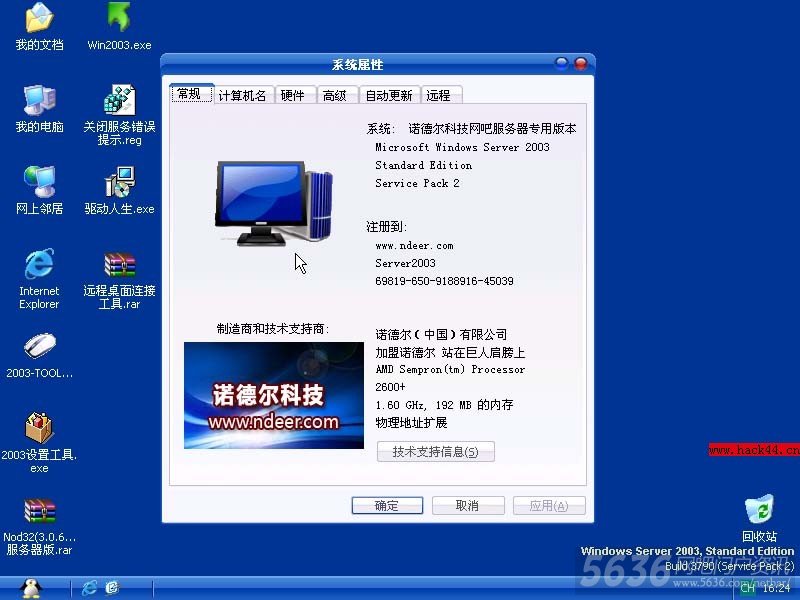Viewport: 800px width, 600px height.
Task: Select the Nod32 服务器版.rar archive icon
Action: pyautogui.click(x=39, y=527)
